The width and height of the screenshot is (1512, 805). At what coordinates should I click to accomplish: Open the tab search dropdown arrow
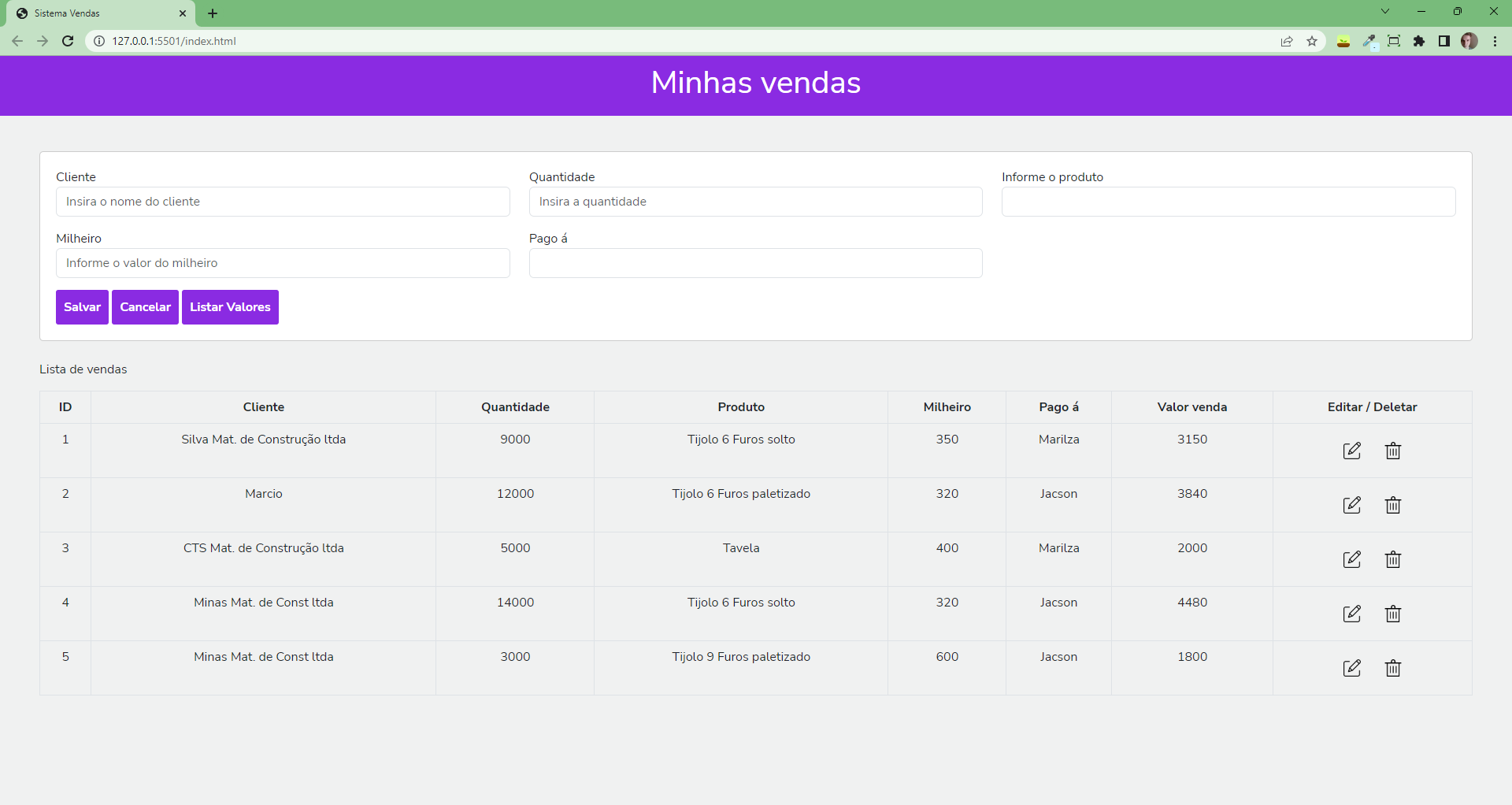point(1384,11)
